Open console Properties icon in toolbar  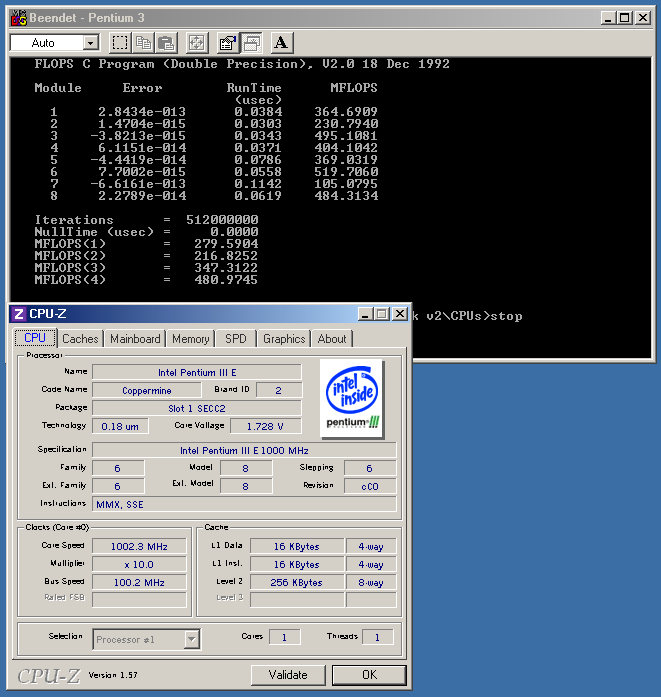click(228, 43)
